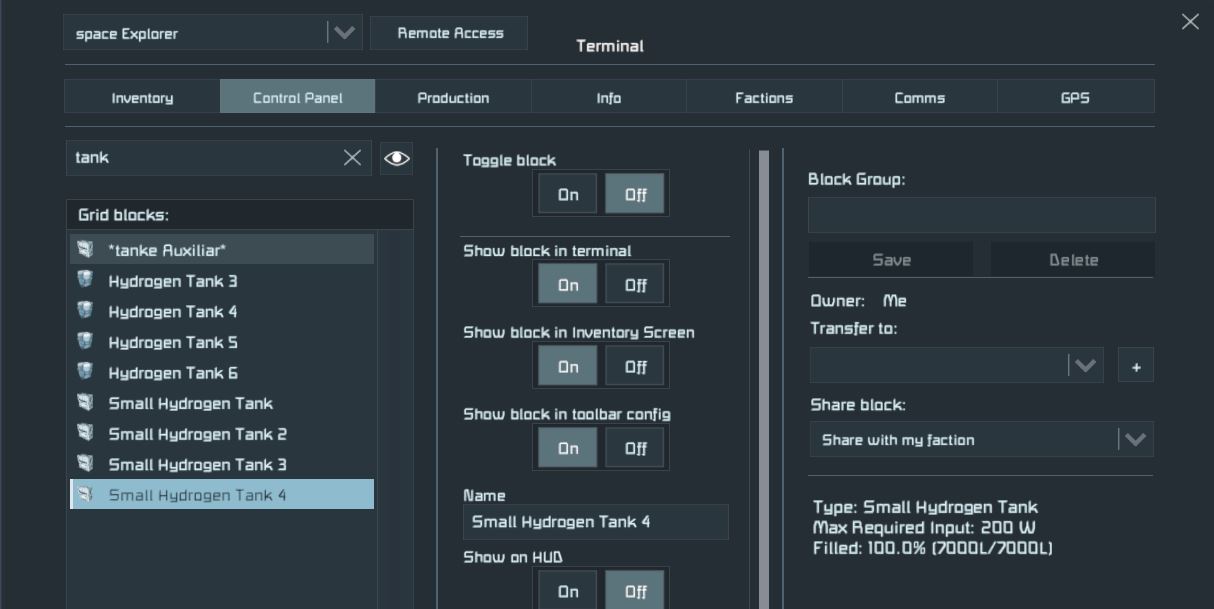Screen dimensions: 1214x609
Task: Set Show block in terminal to Off
Action: 635,285
